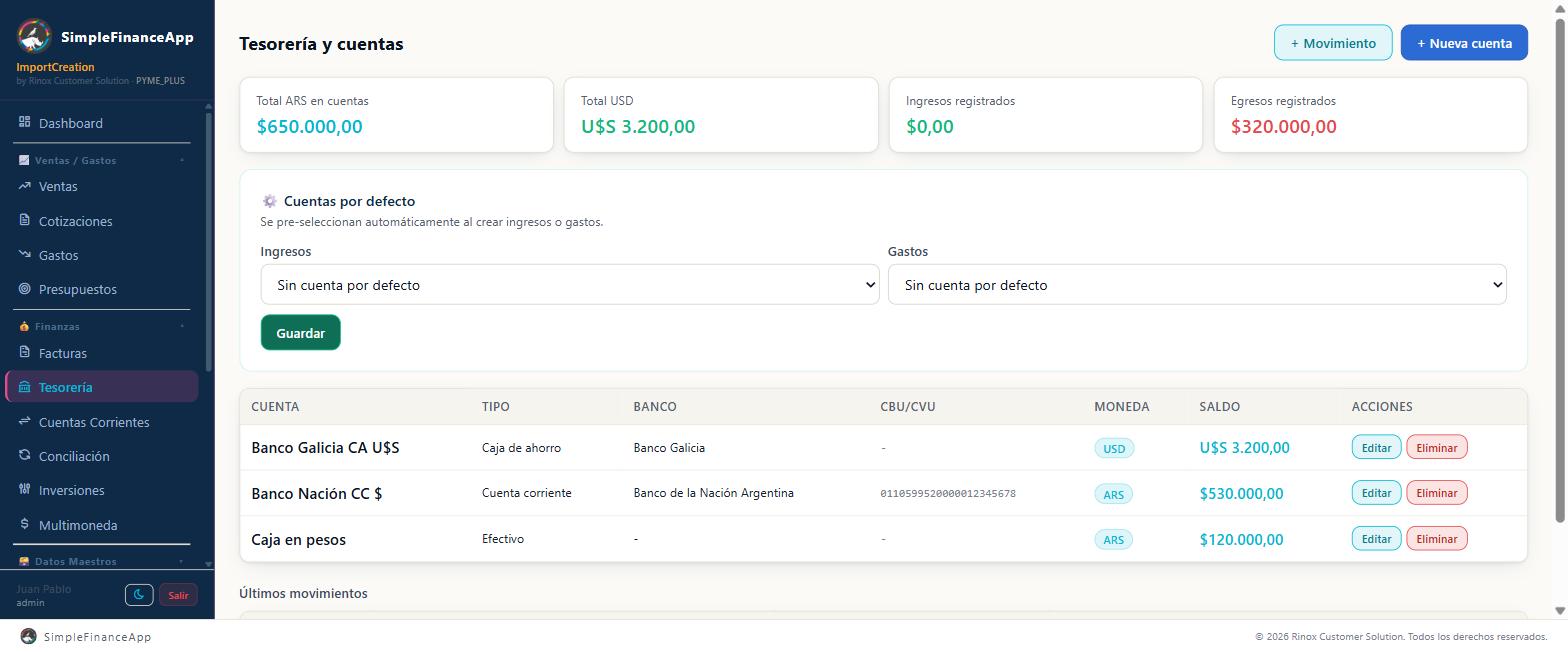Click the Presupuestos target icon

point(25,288)
